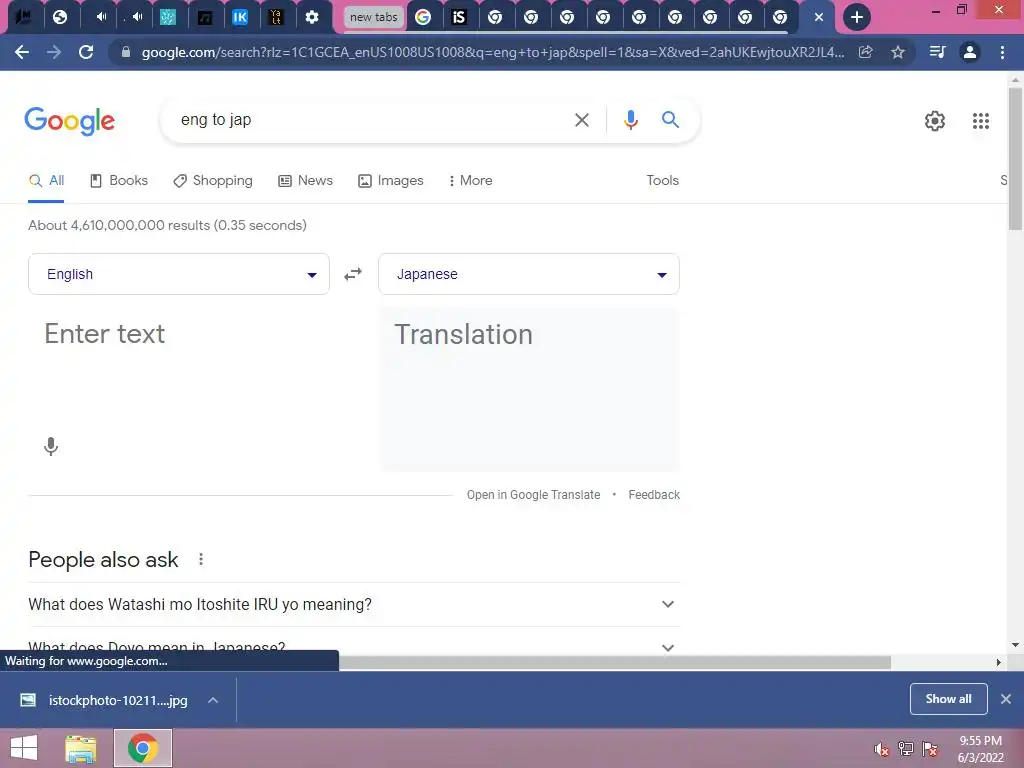1024x768 pixels.
Task: Expand 'What does Watashi mo Itoshite' question
Action: click(x=354, y=605)
